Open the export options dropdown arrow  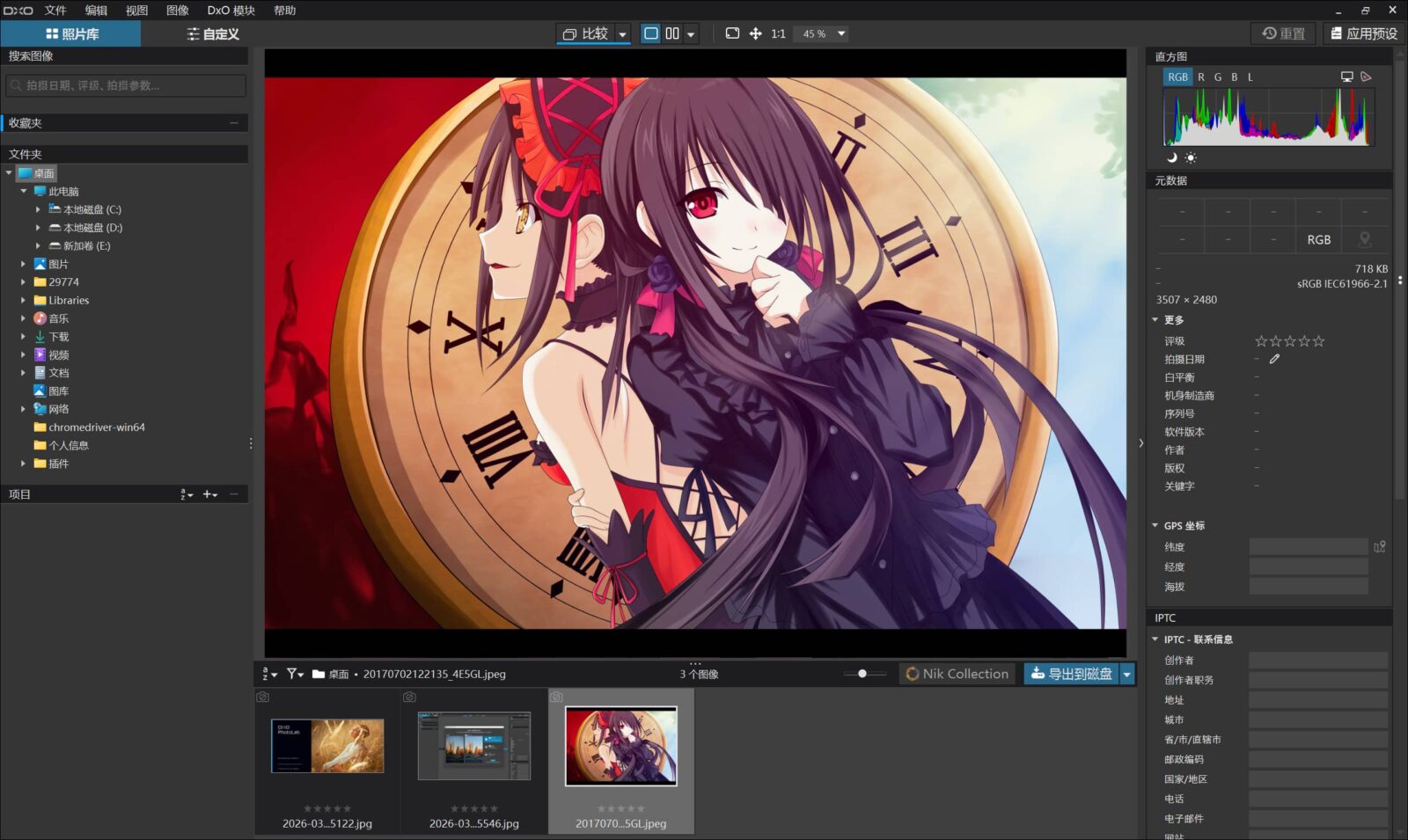[x=1127, y=674]
